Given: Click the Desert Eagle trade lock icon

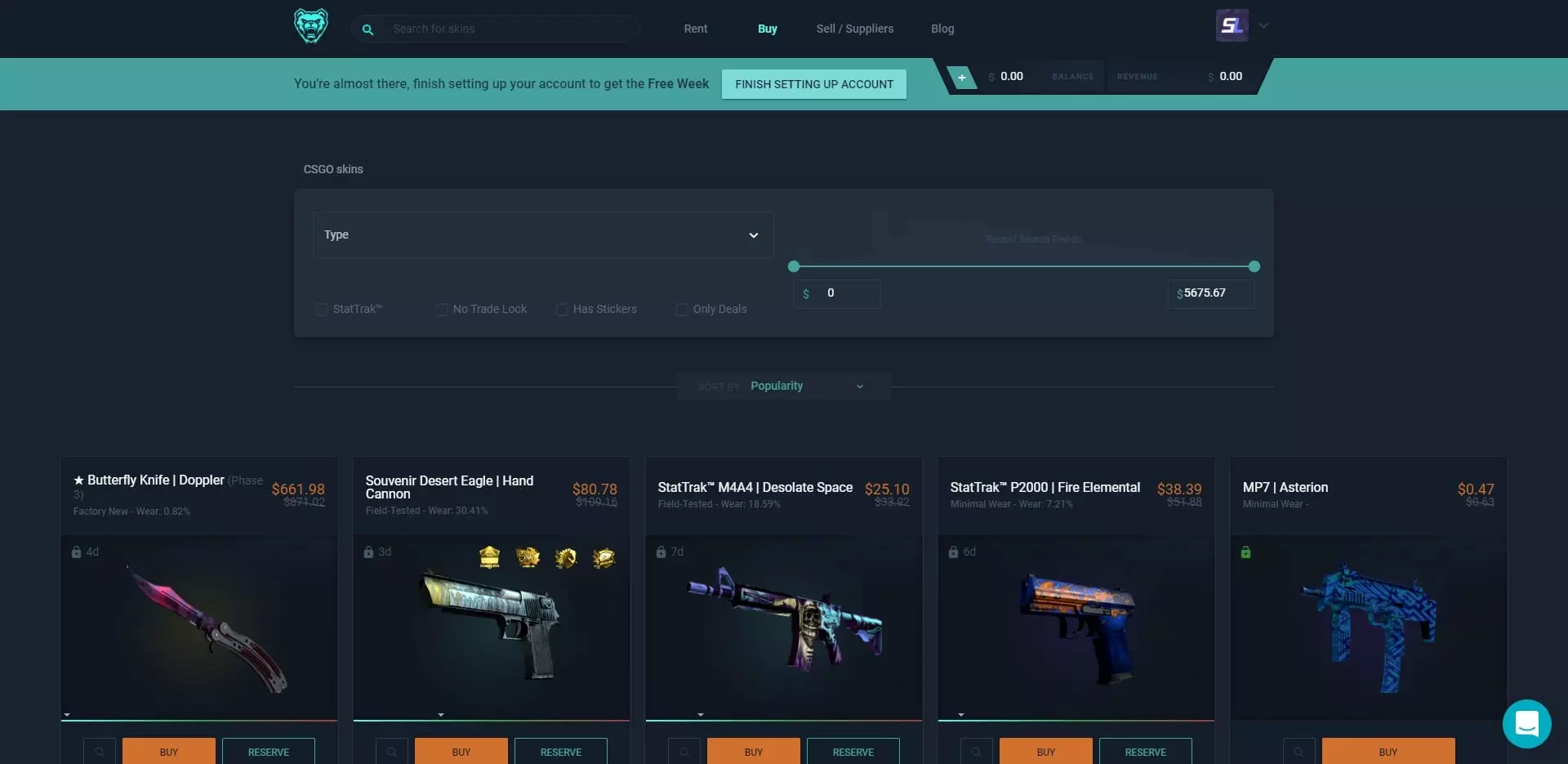Looking at the screenshot, I should coord(368,552).
